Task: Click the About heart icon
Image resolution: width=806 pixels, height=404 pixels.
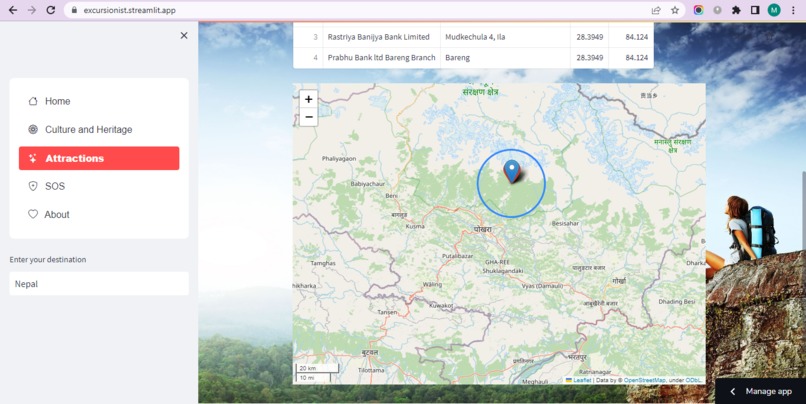Action: click(x=33, y=214)
